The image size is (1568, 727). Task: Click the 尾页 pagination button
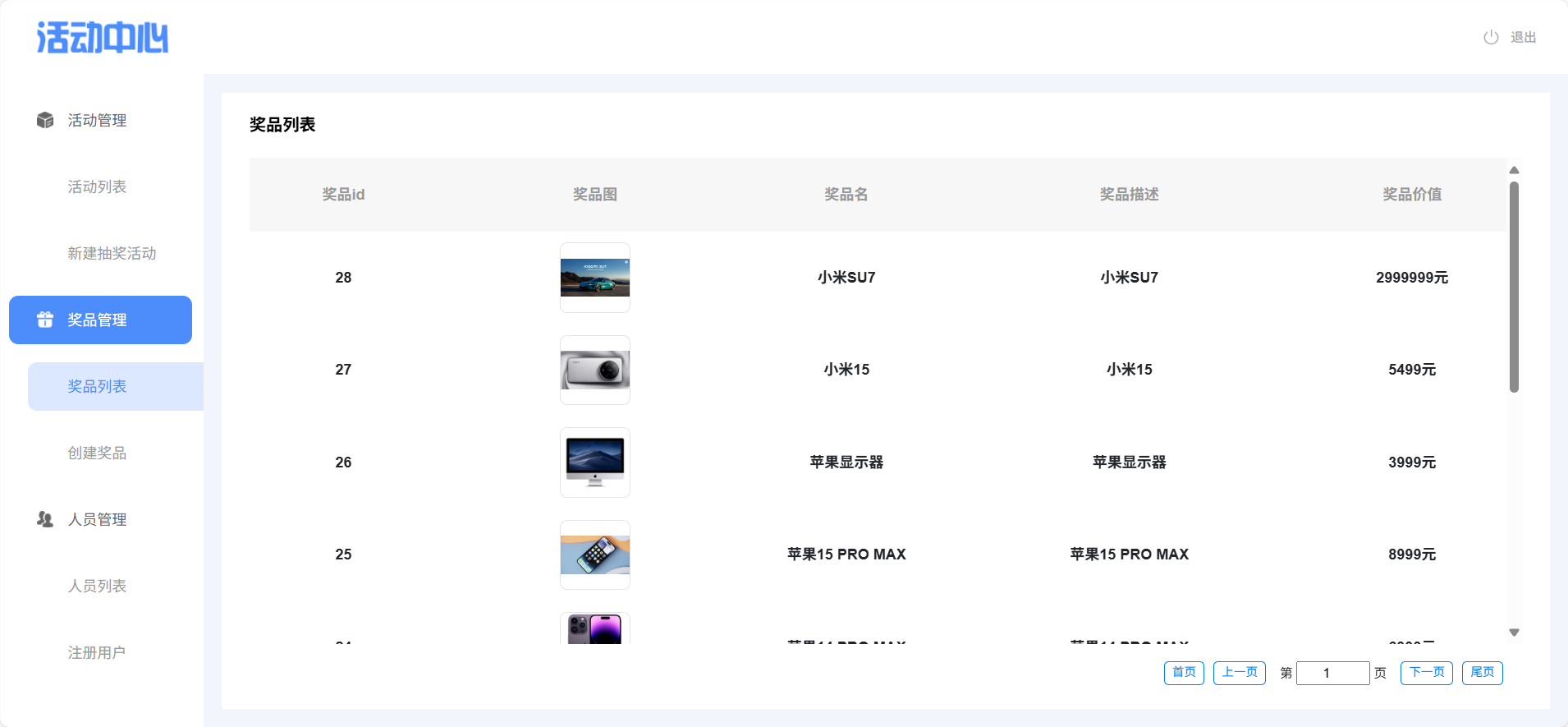(x=1483, y=673)
